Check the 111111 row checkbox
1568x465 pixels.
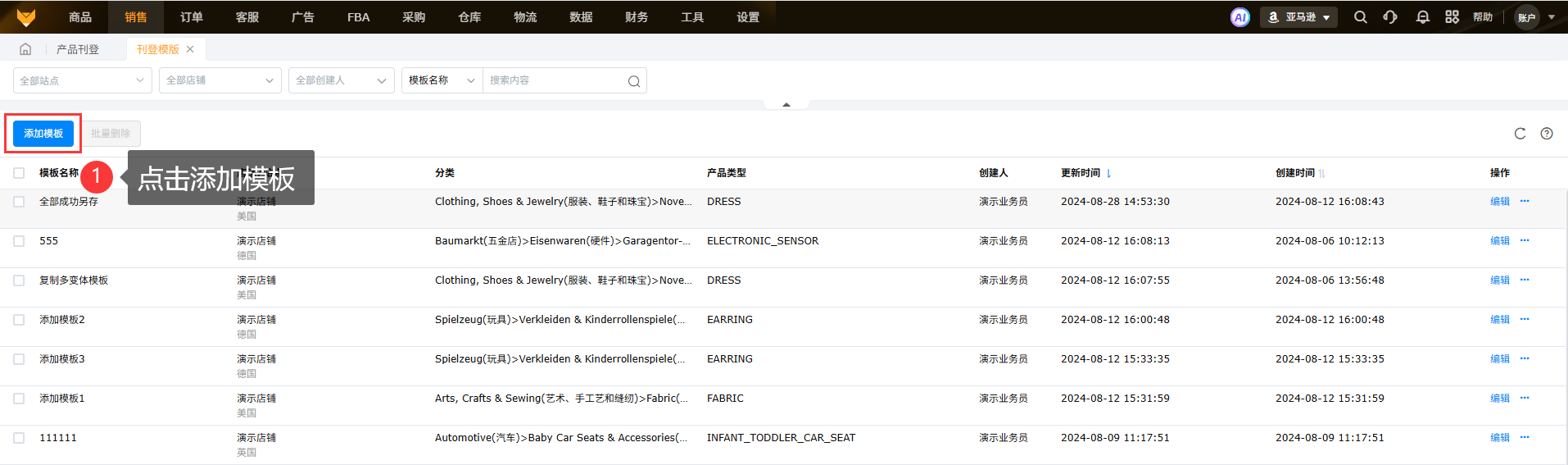click(x=19, y=438)
